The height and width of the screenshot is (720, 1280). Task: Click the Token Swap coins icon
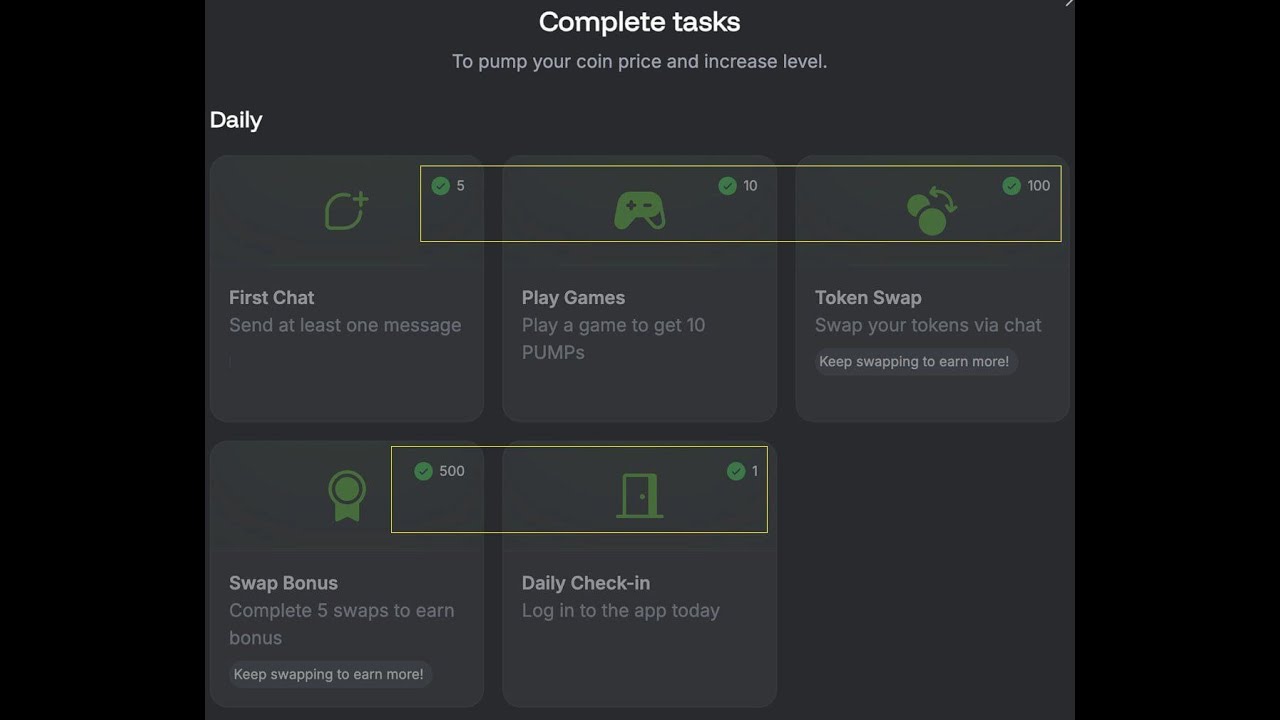(931, 211)
